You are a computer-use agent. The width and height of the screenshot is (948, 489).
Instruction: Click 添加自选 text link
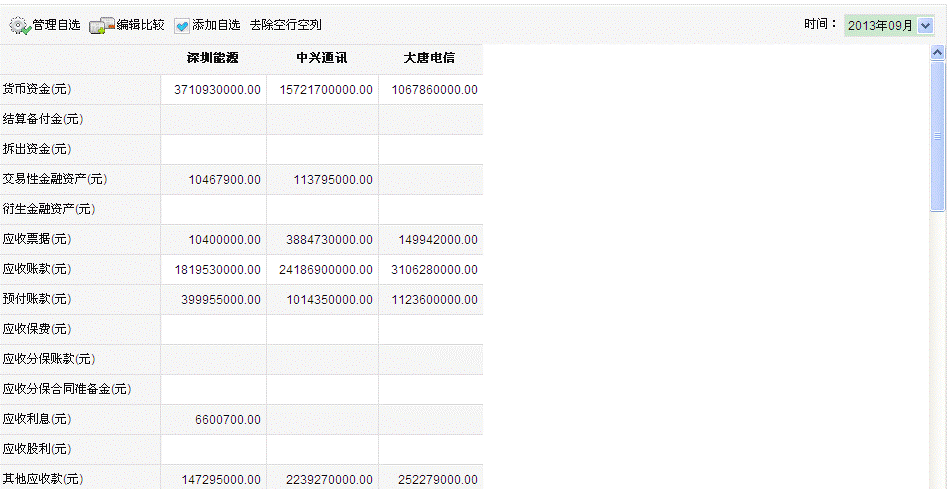click(216, 25)
